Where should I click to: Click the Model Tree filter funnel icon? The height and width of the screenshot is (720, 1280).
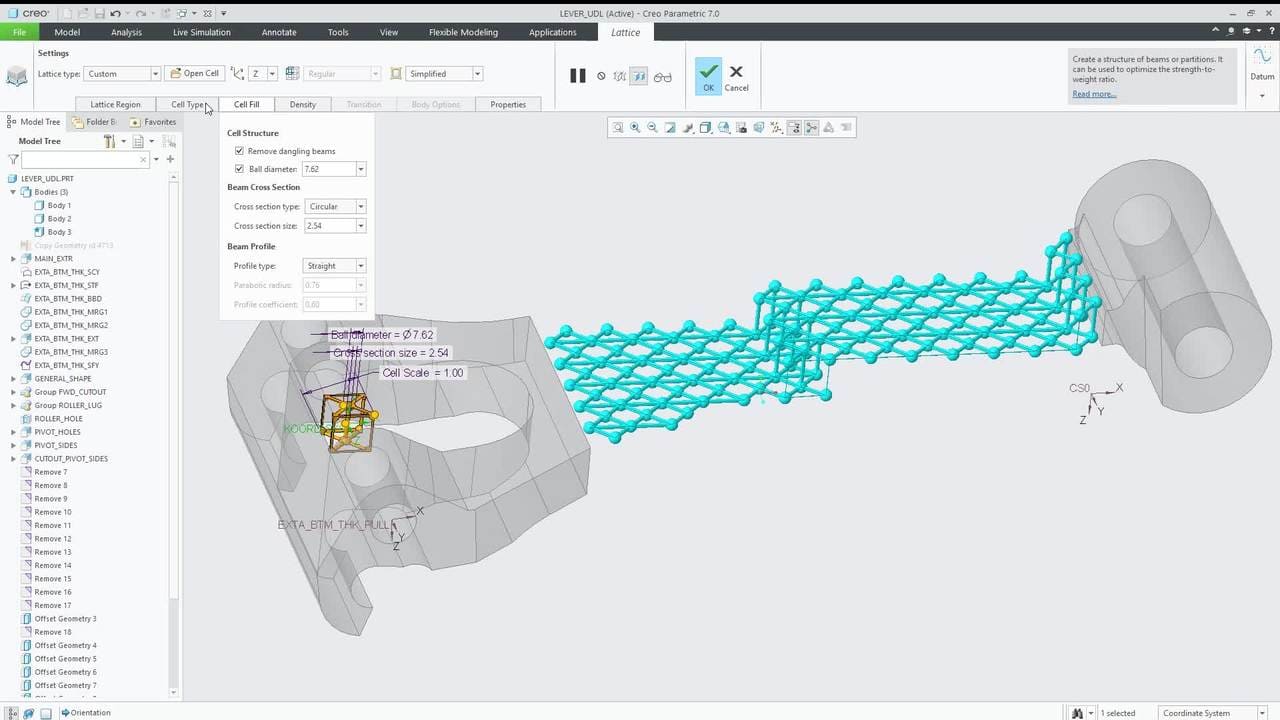13,159
